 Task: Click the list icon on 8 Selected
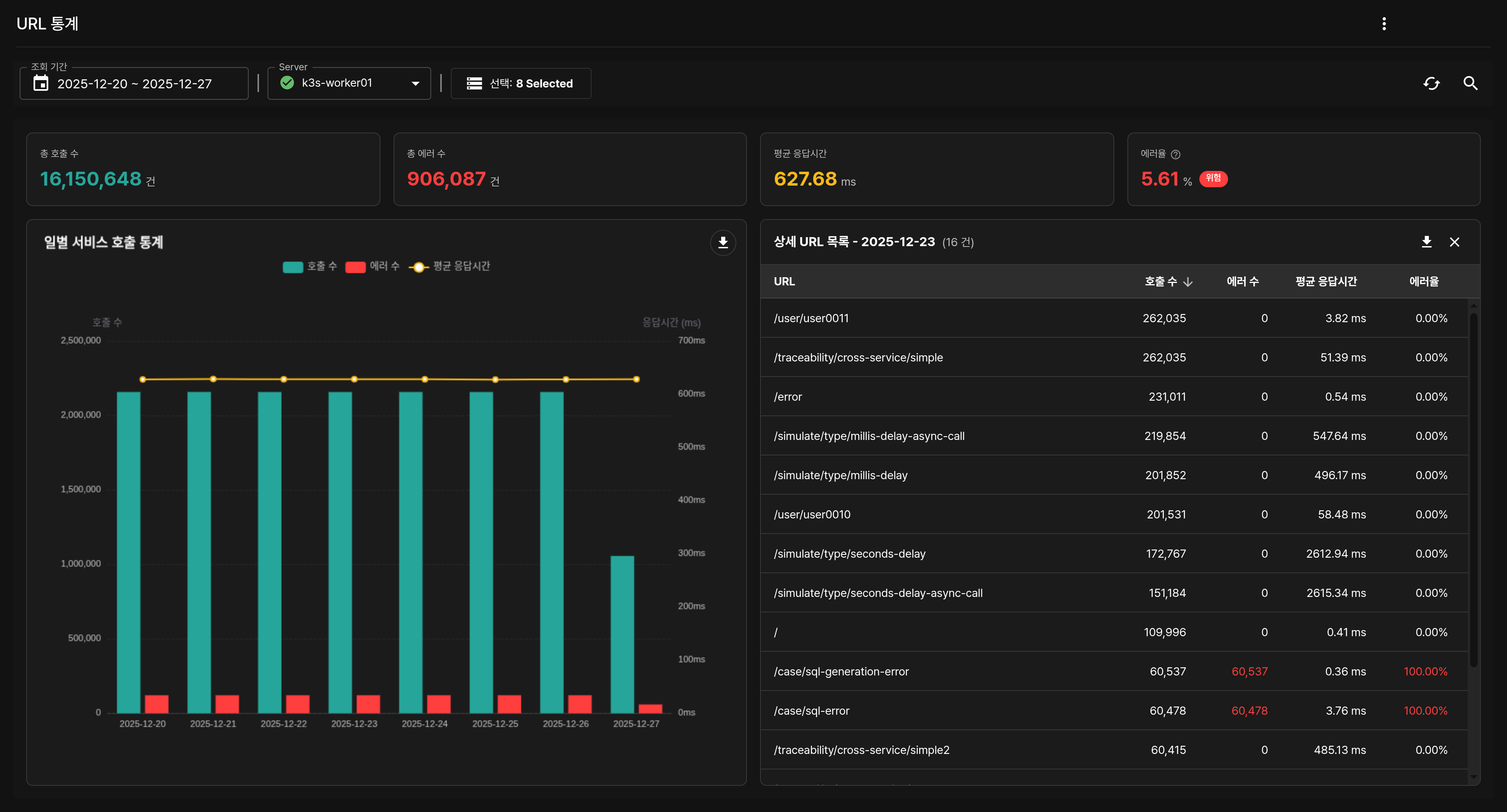(474, 83)
